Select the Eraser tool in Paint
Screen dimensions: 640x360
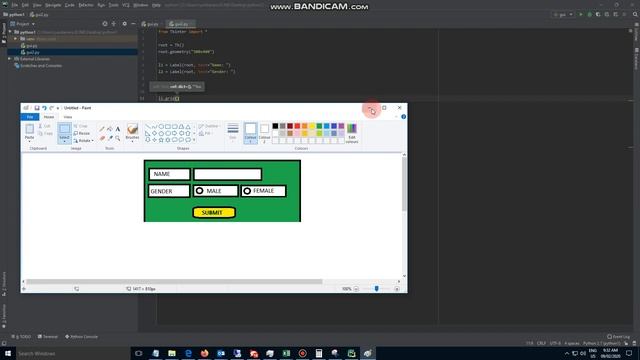[102, 138]
